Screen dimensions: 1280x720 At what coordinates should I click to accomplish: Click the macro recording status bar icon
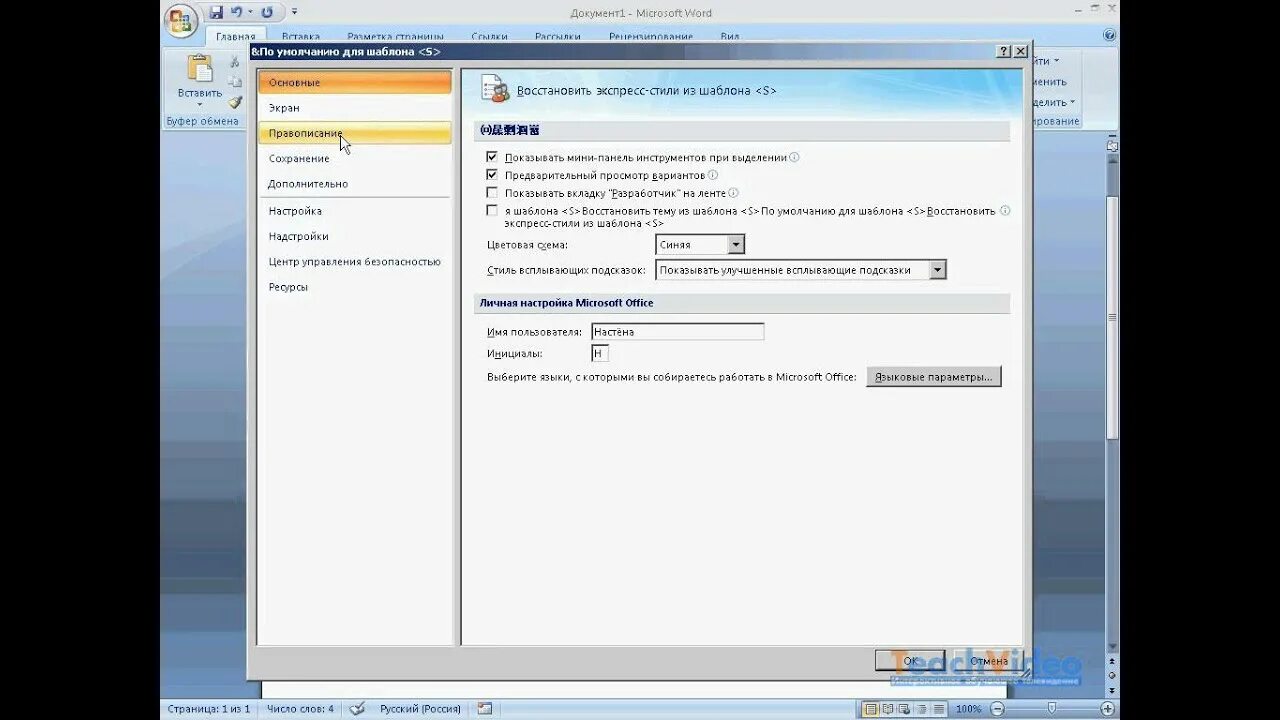(x=485, y=708)
